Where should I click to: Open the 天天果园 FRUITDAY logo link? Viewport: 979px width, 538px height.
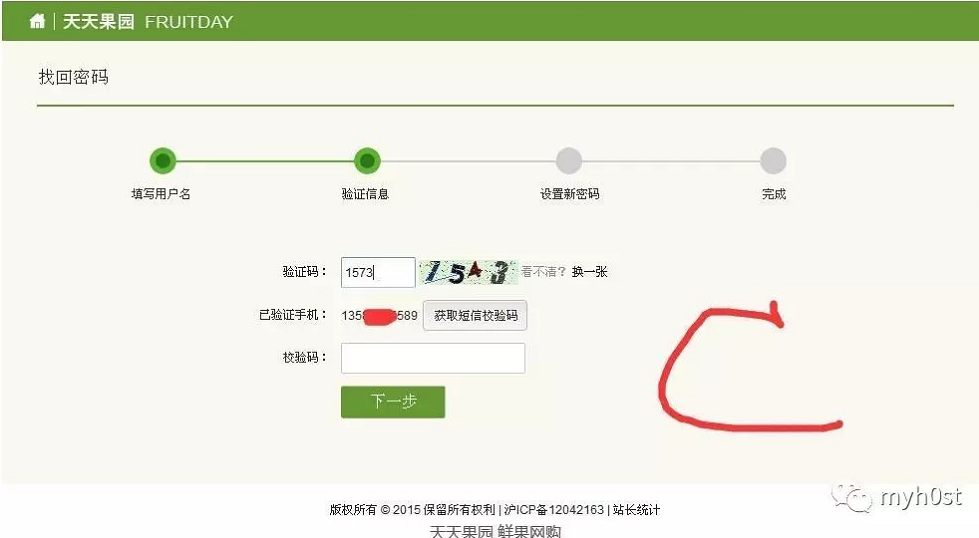pos(147,22)
